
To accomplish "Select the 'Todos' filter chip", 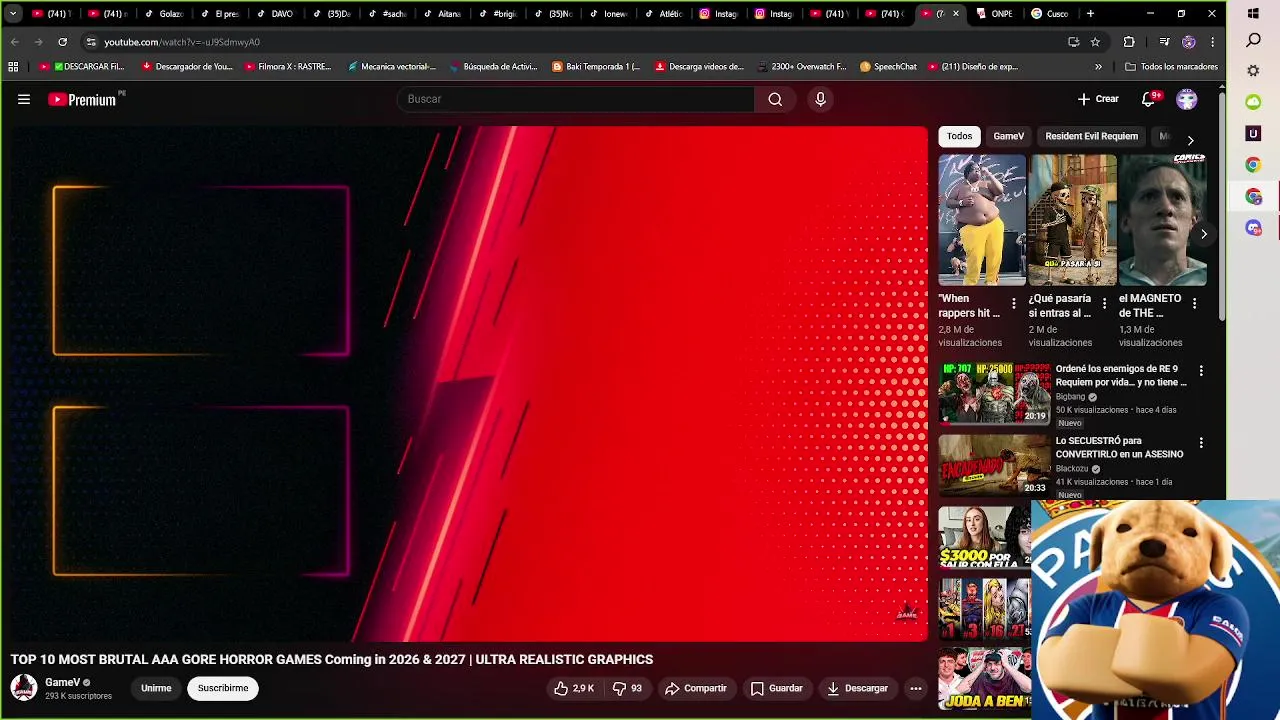I will click(x=959, y=136).
